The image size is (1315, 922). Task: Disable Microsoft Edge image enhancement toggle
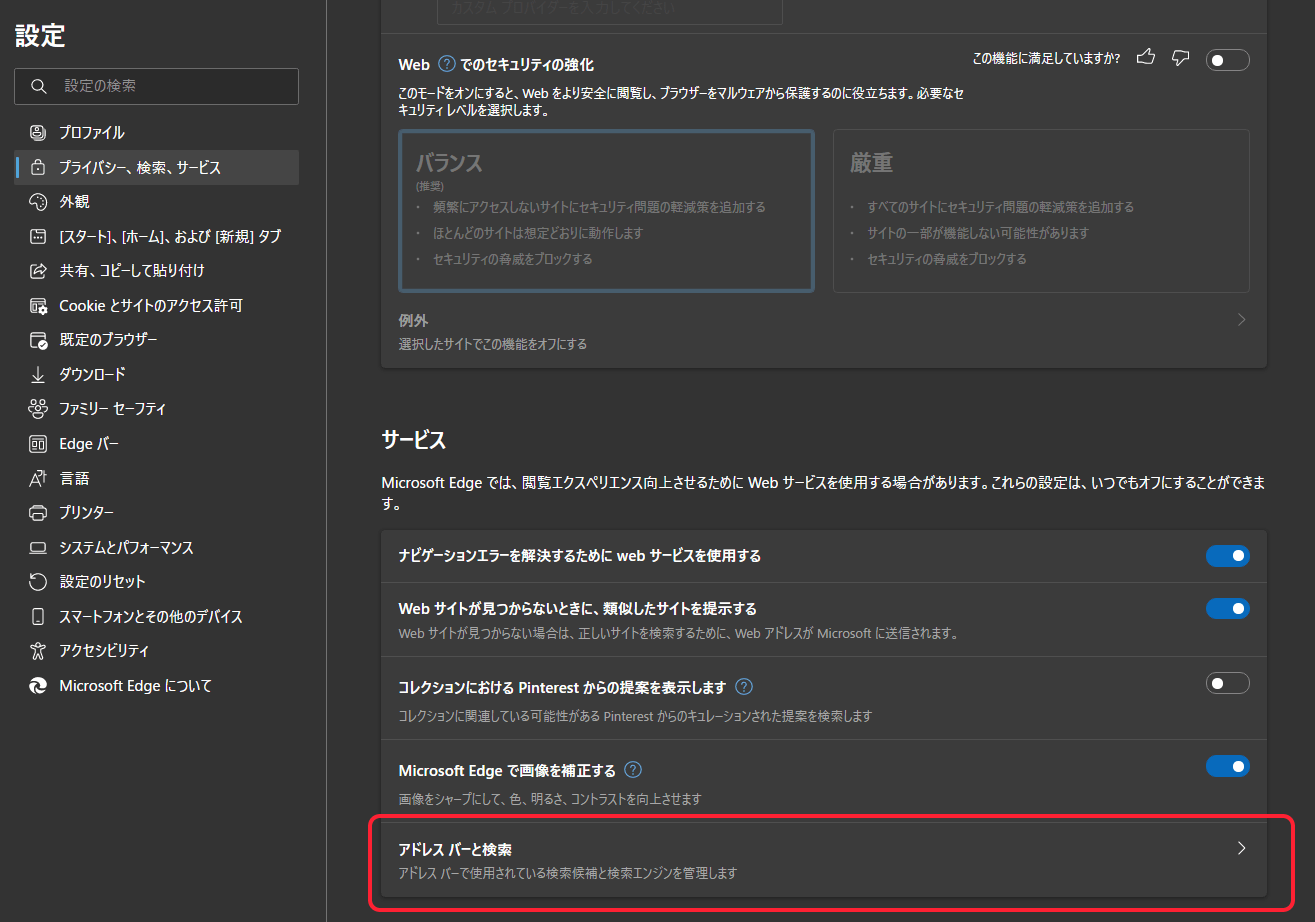pos(1227,767)
